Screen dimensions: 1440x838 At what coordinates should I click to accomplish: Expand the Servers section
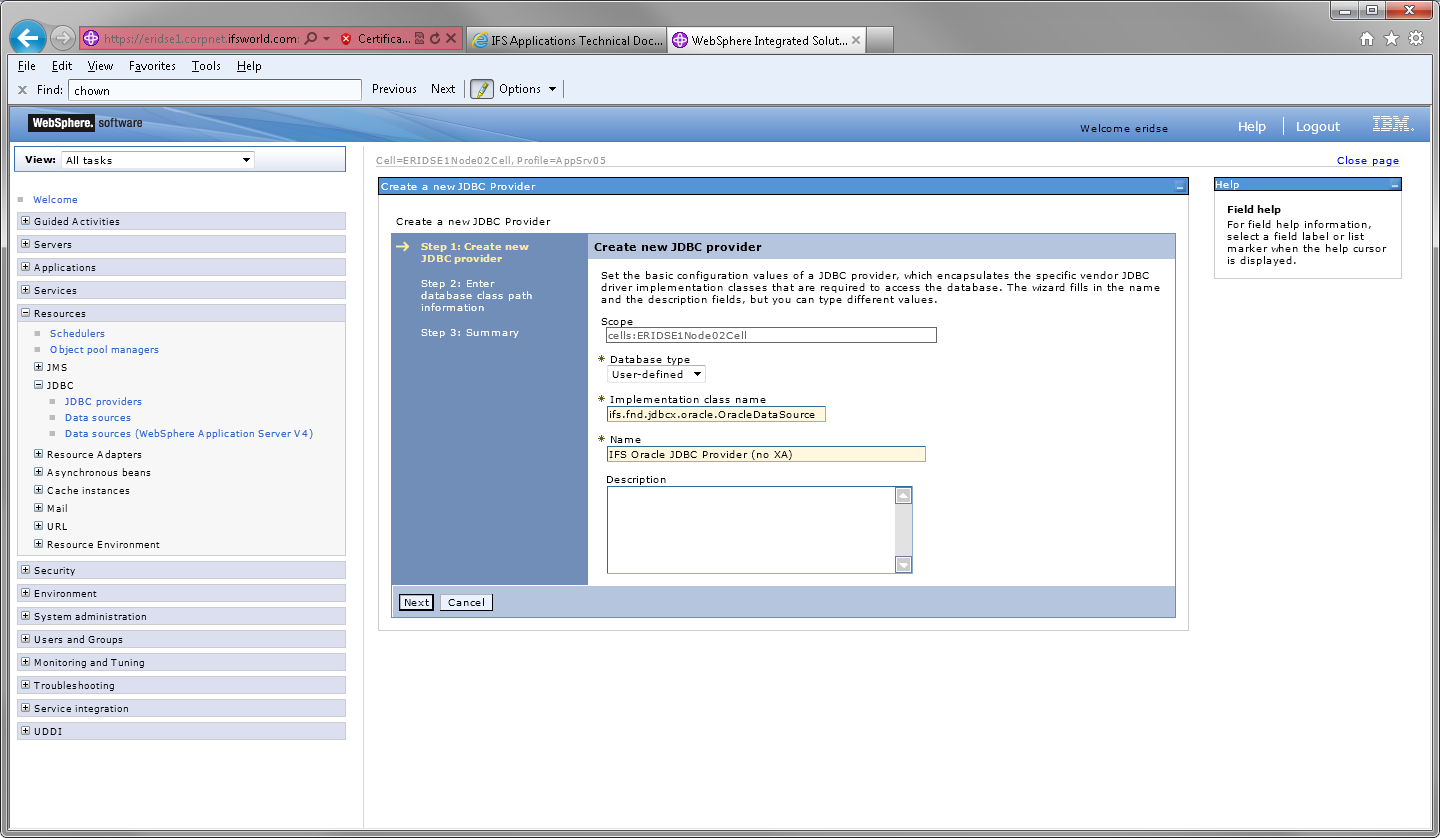[26, 244]
